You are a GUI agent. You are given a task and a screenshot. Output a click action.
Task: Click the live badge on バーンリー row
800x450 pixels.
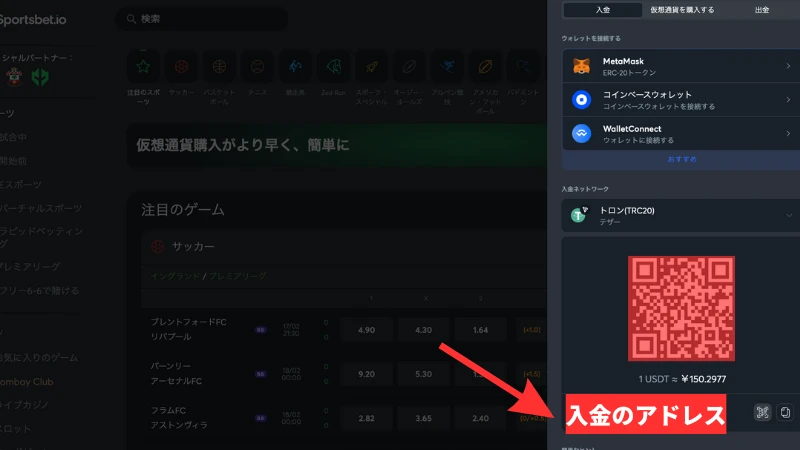261,374
